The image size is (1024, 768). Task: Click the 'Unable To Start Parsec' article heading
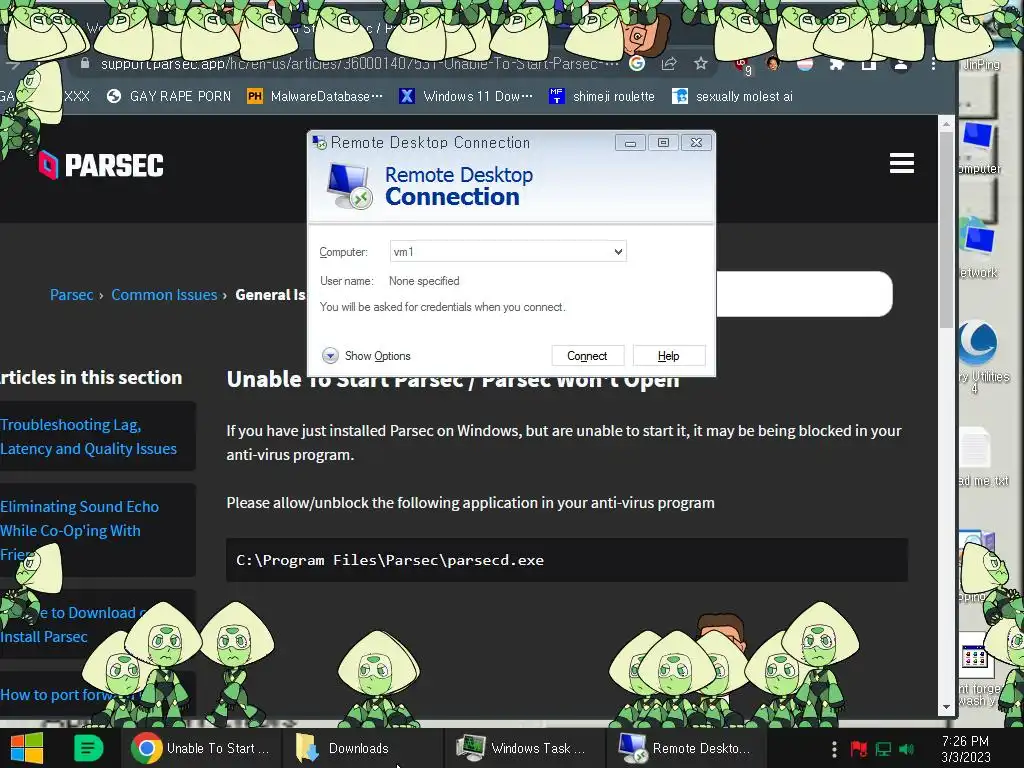pos(453,379)
